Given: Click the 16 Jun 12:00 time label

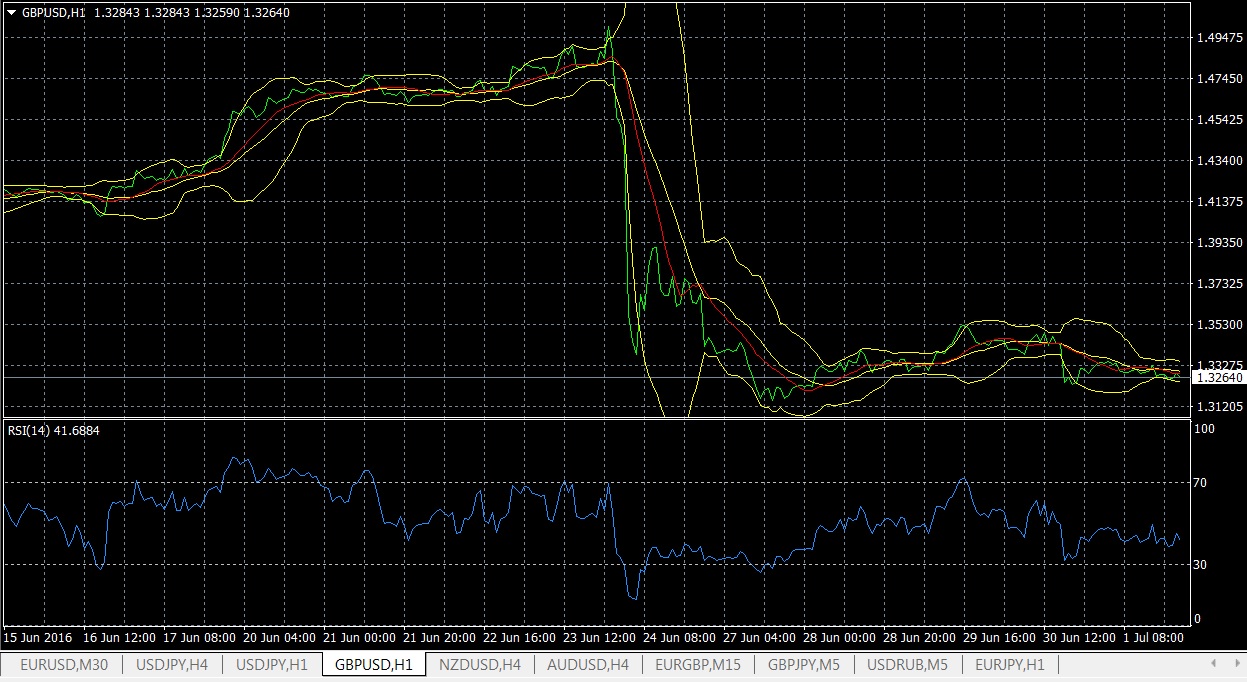Looking at the screenshot, I should coord(119,637).
